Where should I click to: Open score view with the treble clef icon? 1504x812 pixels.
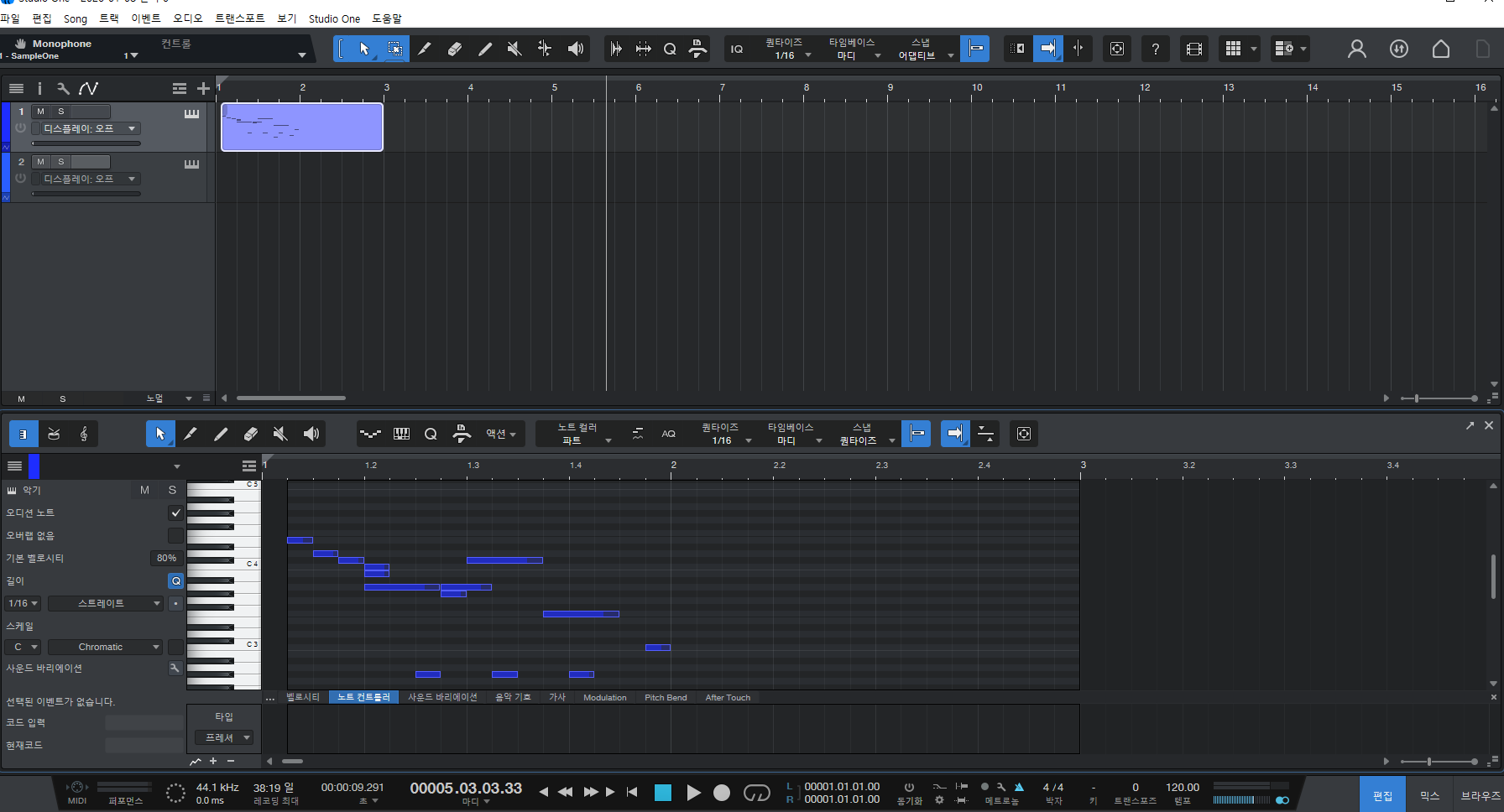pos(84,434)
